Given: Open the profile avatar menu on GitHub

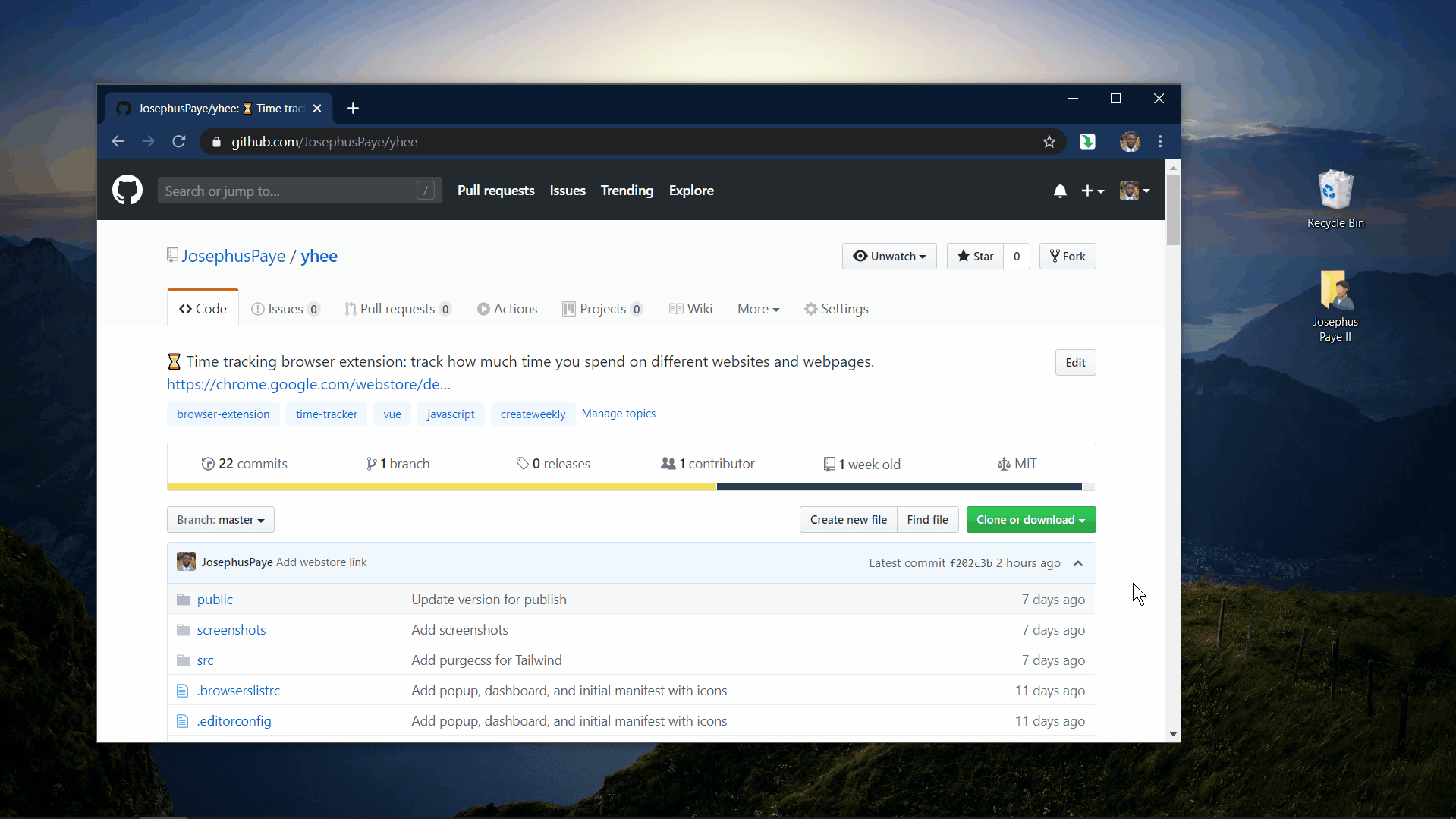Looking at the screenshot, I should pyautogui.click(x=1134, y=191).
